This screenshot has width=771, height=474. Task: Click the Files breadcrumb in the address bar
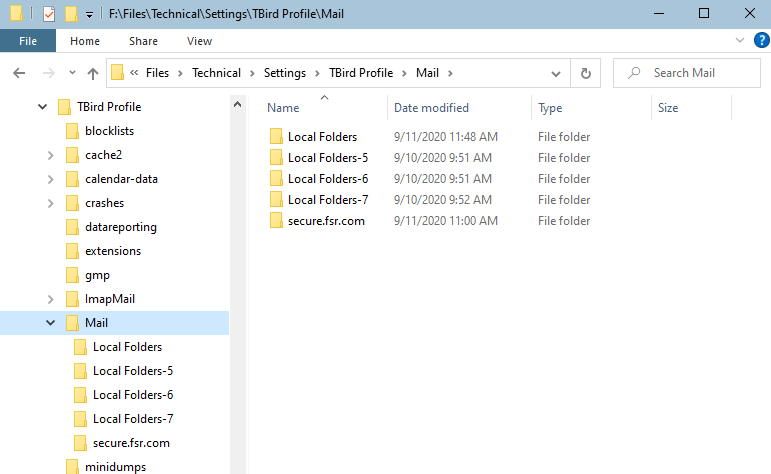157,73
